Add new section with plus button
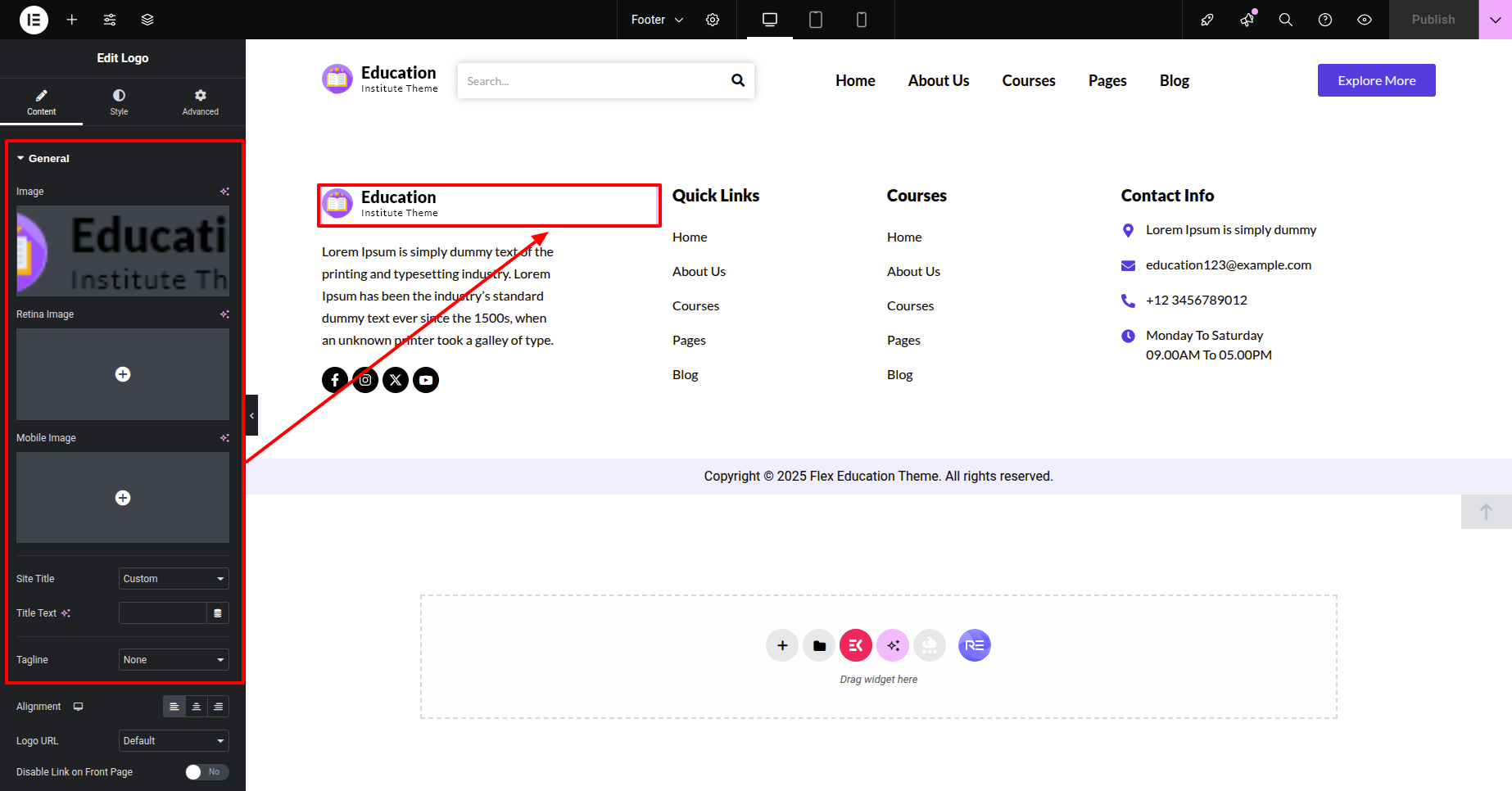 click(x=782, y=645)
